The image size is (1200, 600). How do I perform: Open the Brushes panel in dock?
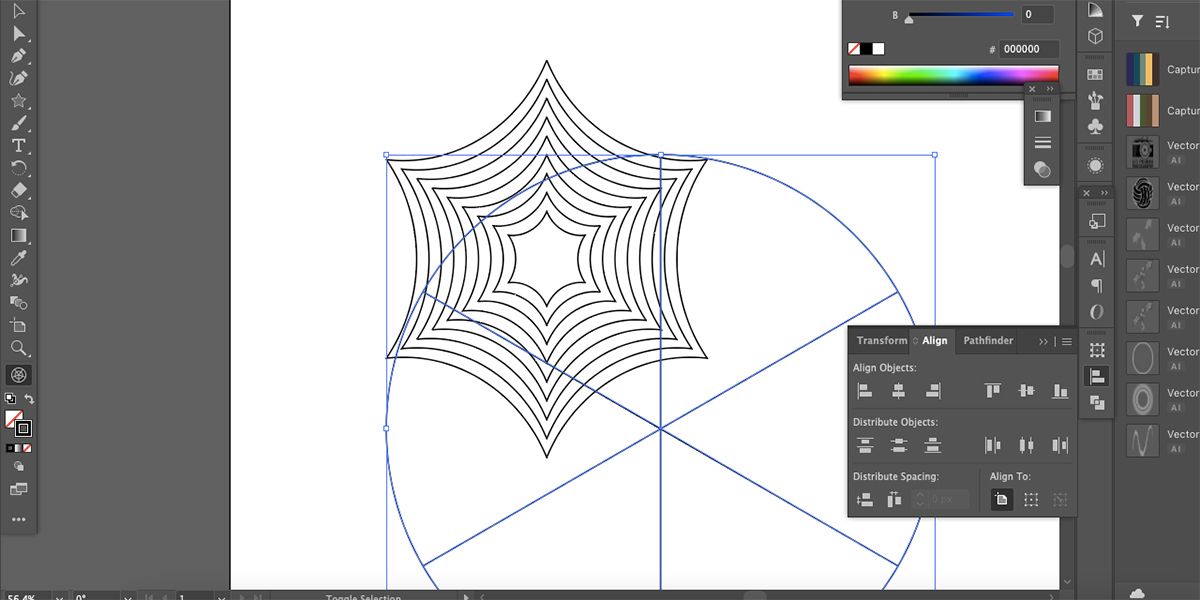1095,100
